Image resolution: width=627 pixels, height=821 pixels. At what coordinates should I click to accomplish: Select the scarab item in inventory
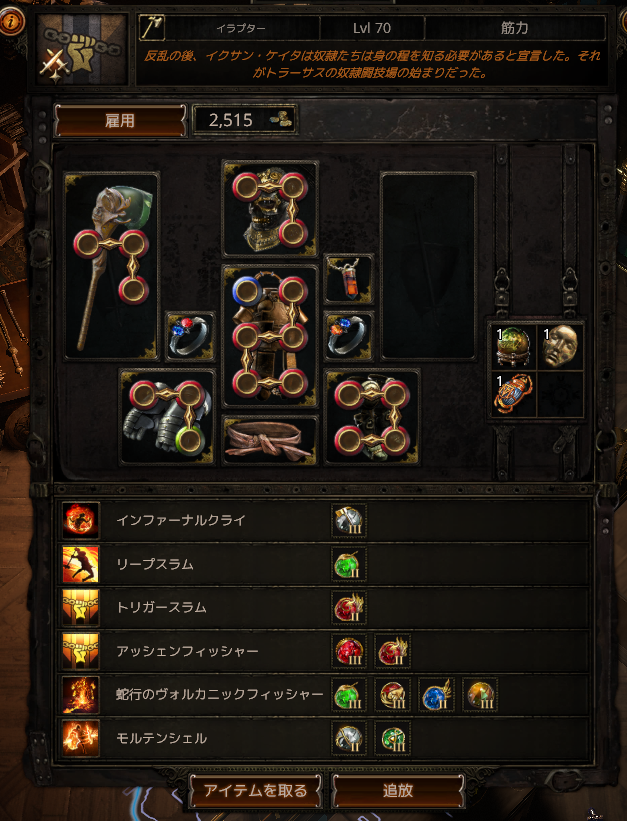[513, 394]
